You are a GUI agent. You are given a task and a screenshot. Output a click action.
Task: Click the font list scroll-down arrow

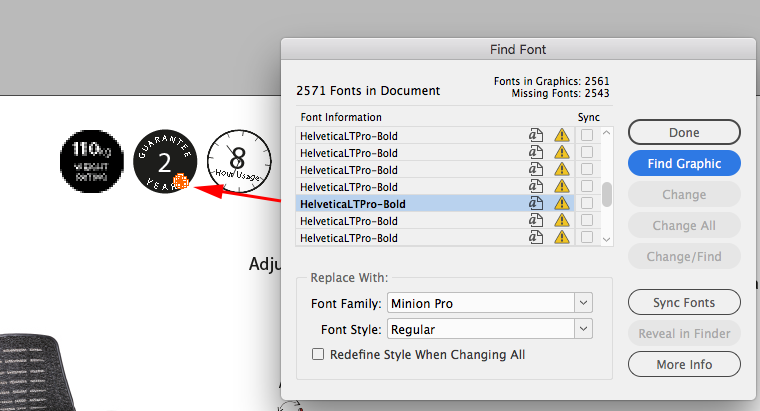605,238
